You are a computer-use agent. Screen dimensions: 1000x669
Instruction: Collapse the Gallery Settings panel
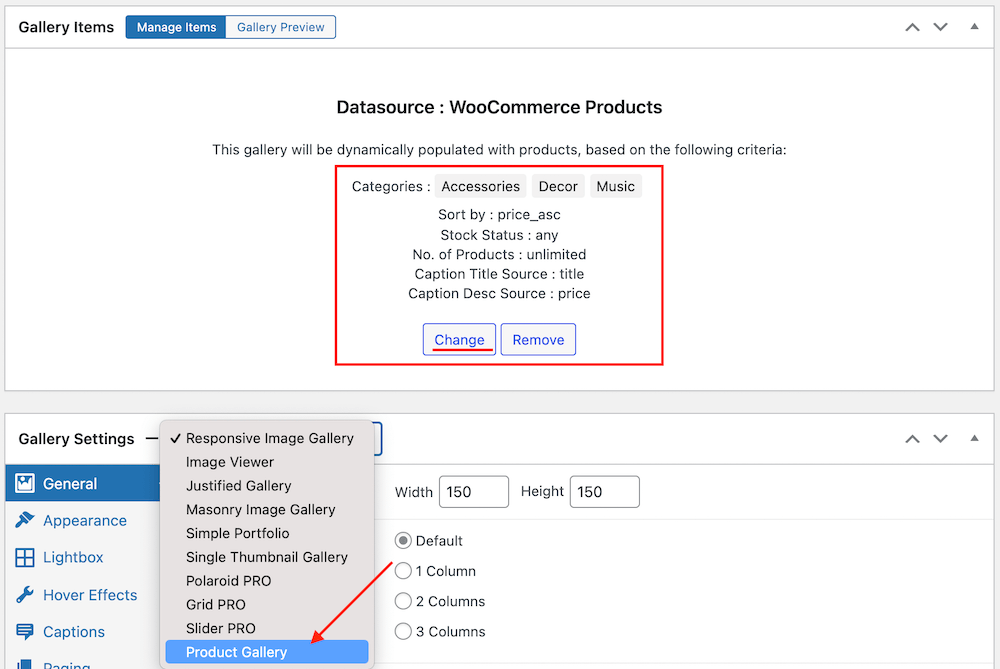pyautogui.click(x=974, y=438)
